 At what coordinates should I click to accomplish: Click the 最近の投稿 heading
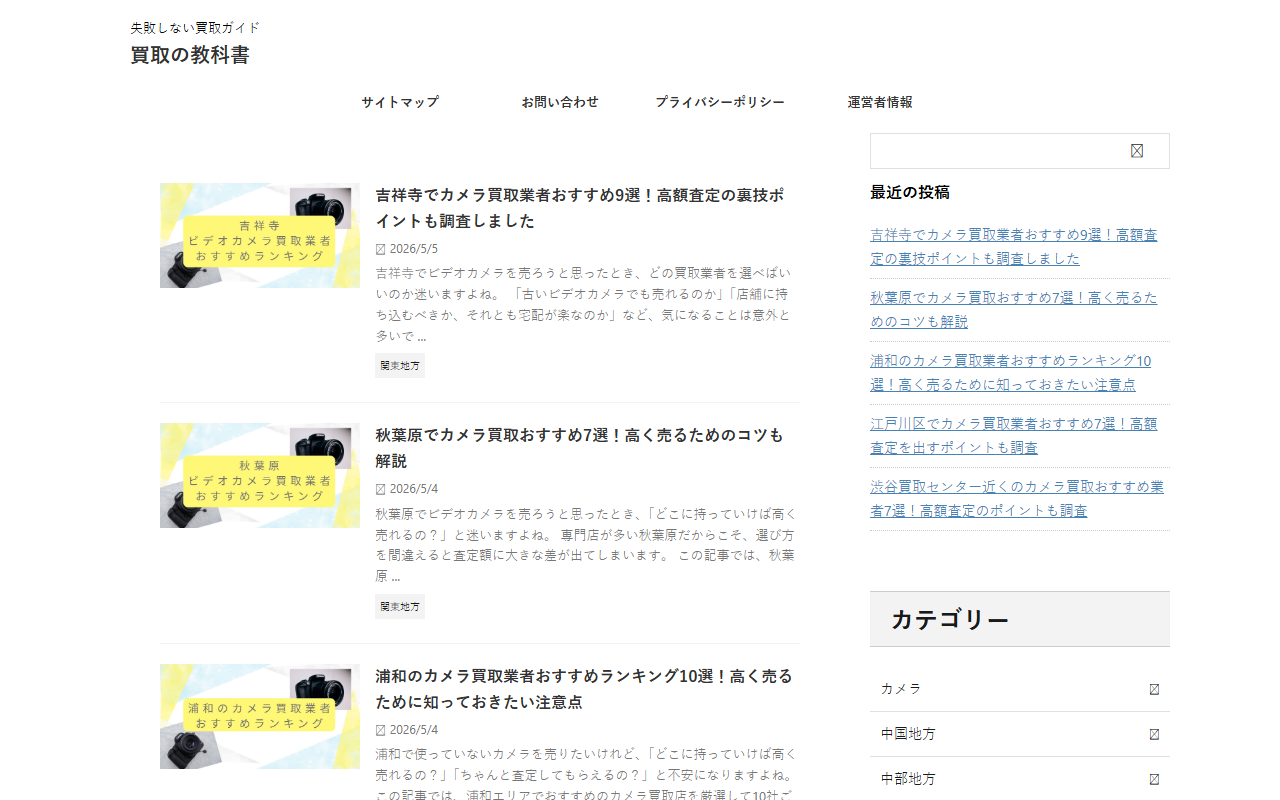(x=910, y=192)
